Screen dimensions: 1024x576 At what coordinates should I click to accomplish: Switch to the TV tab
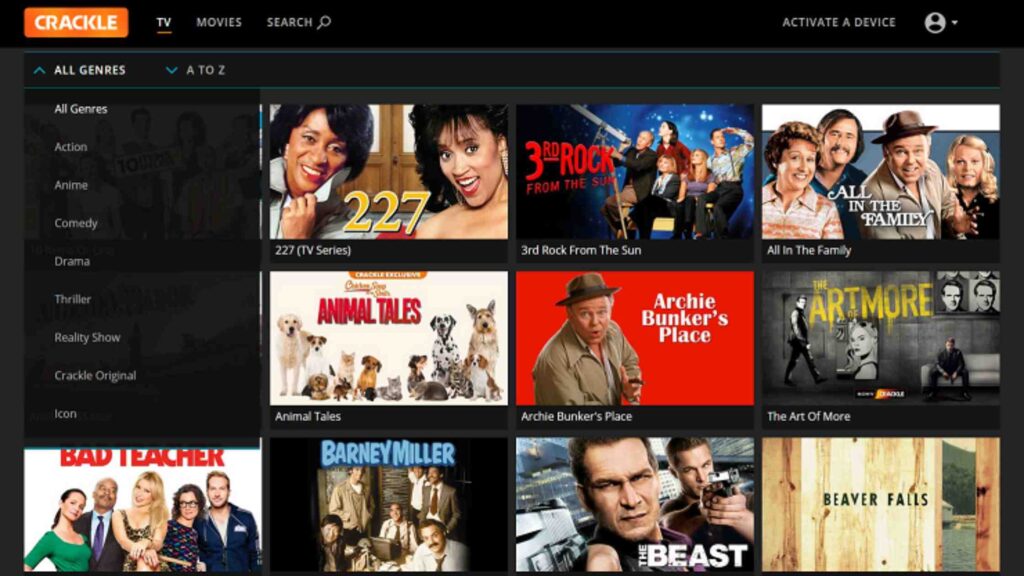click(164, 22)
